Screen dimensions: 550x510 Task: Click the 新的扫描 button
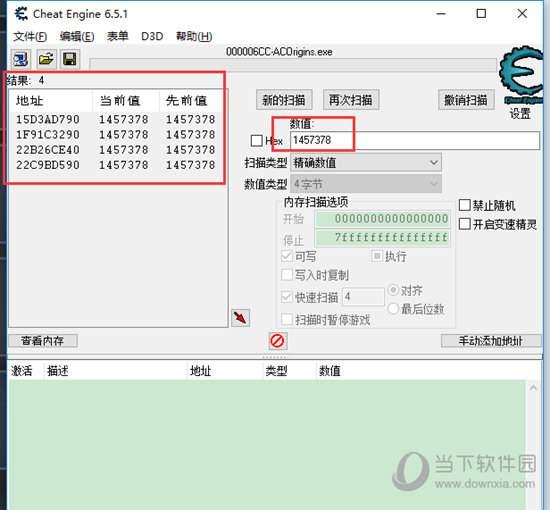284,100
